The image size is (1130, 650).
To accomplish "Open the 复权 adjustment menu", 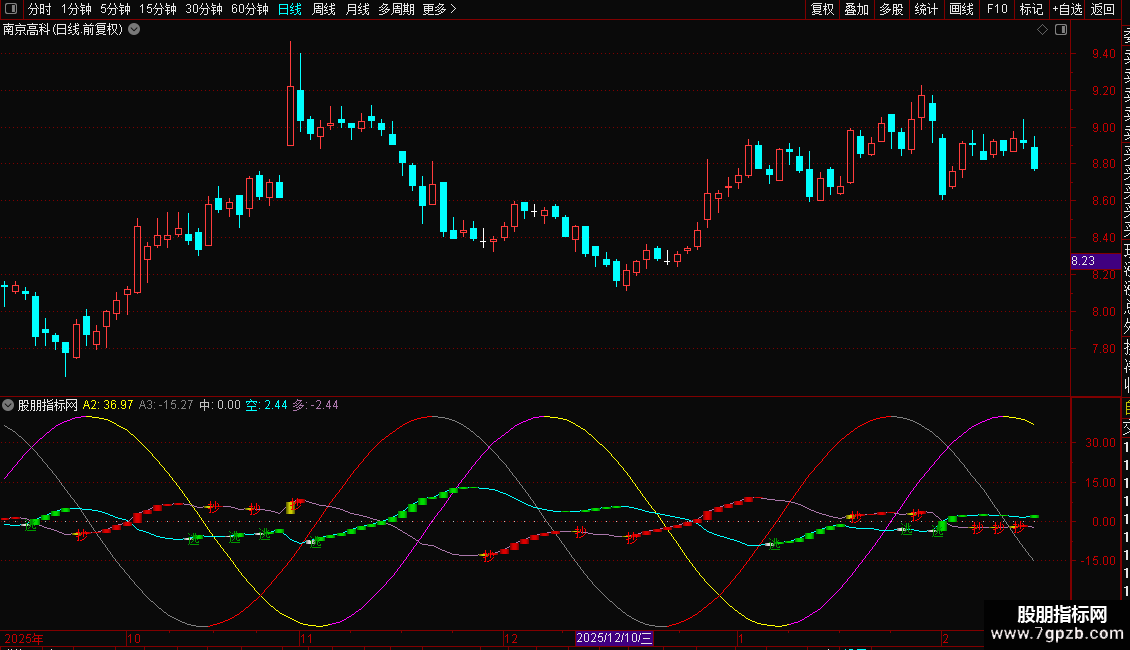I will 822,9.
